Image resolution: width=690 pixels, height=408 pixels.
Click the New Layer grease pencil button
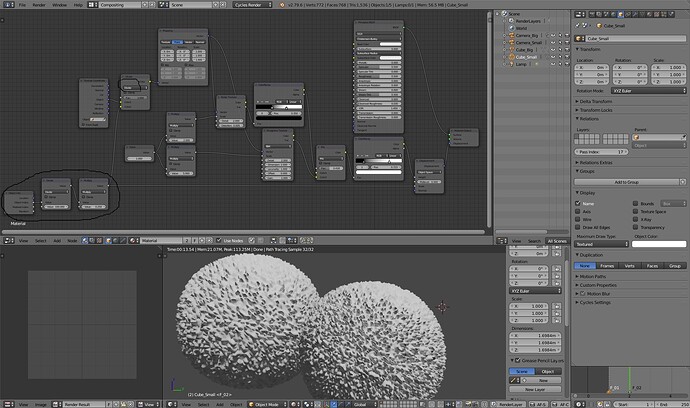pos(535,390)
